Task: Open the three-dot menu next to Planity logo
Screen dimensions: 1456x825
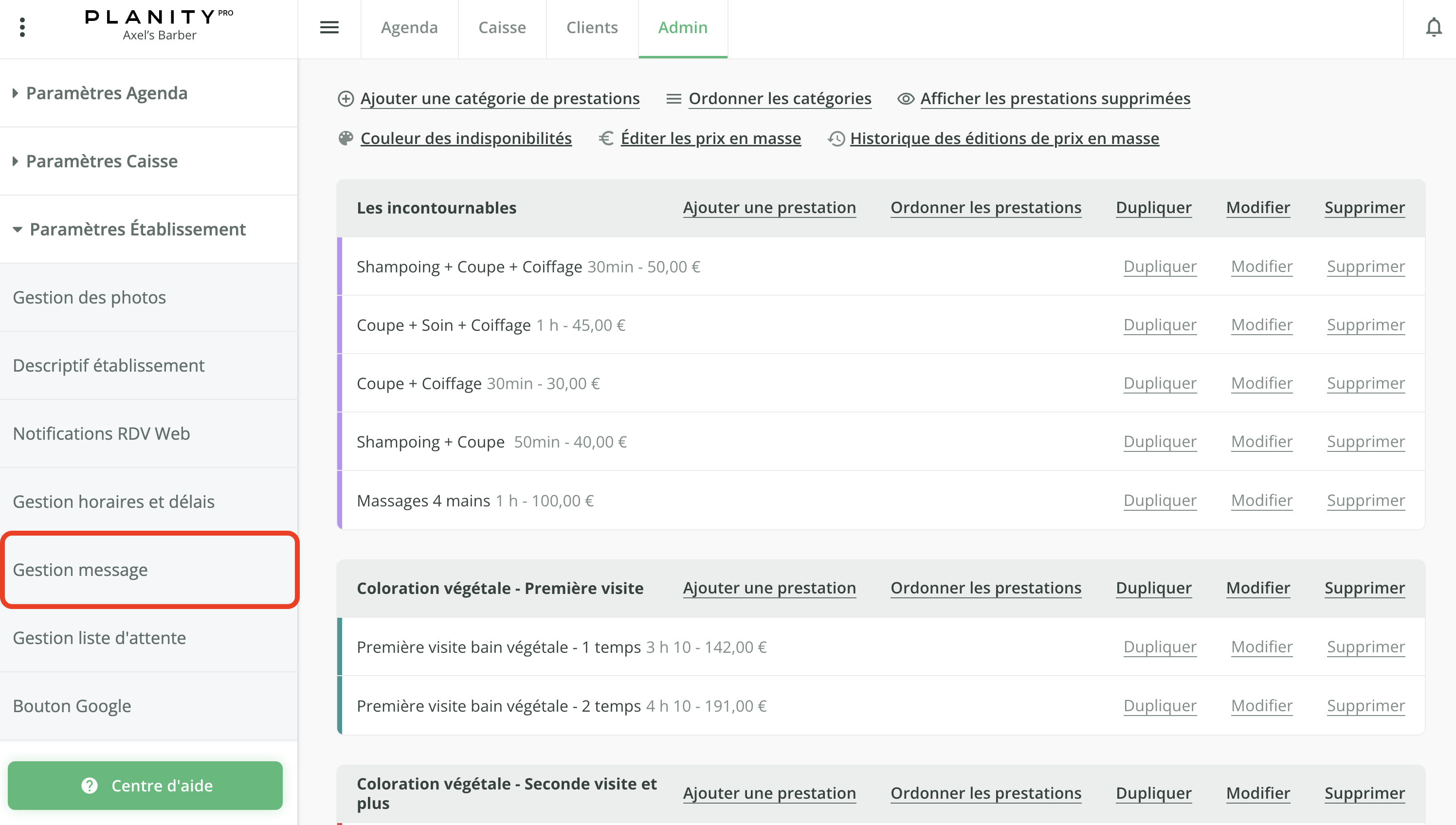Action: [22, 27]
